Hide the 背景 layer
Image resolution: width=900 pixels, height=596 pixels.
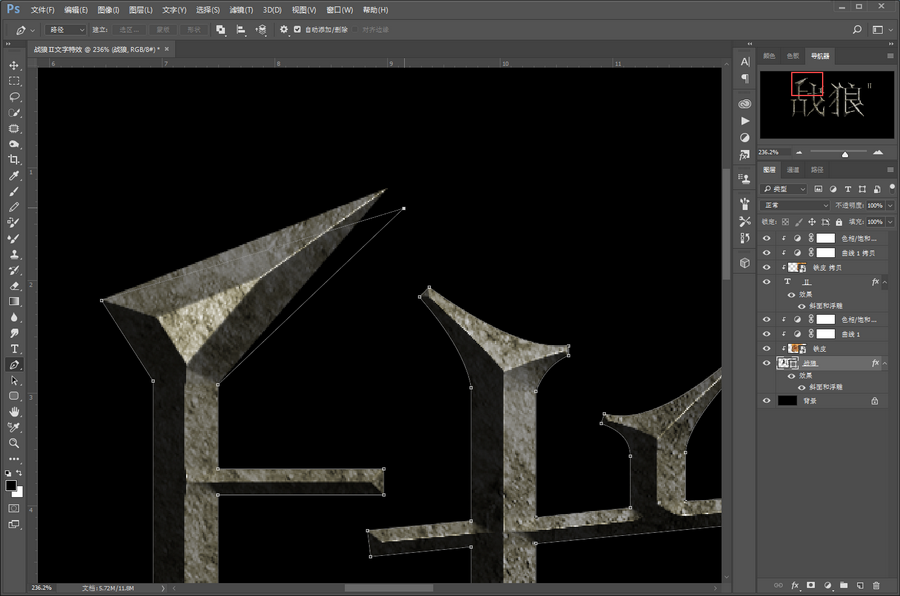pos(767,400)
